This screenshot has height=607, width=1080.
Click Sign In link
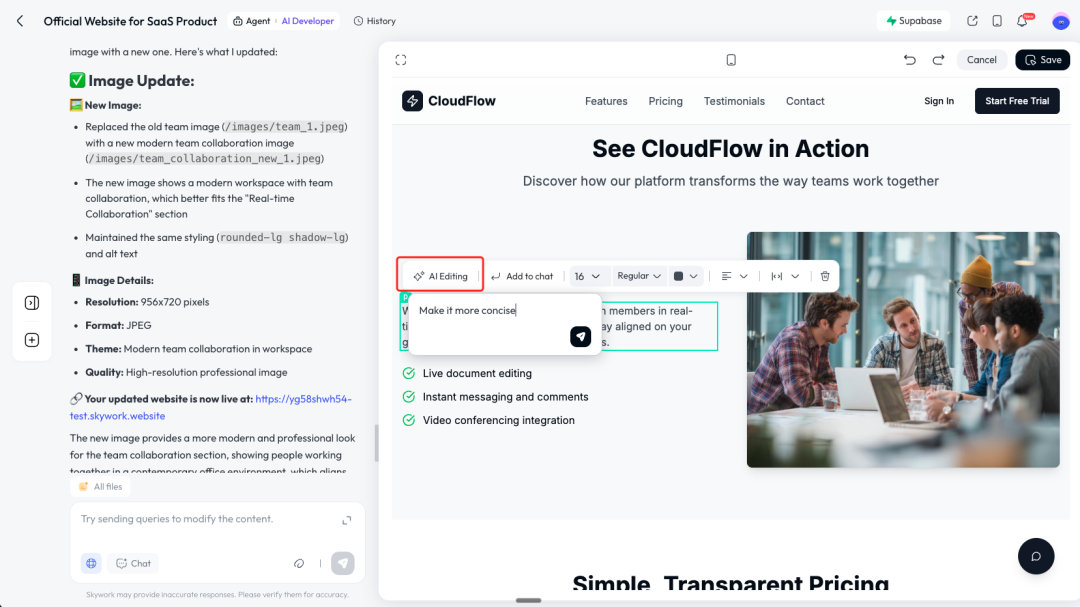tap(939, 101)
